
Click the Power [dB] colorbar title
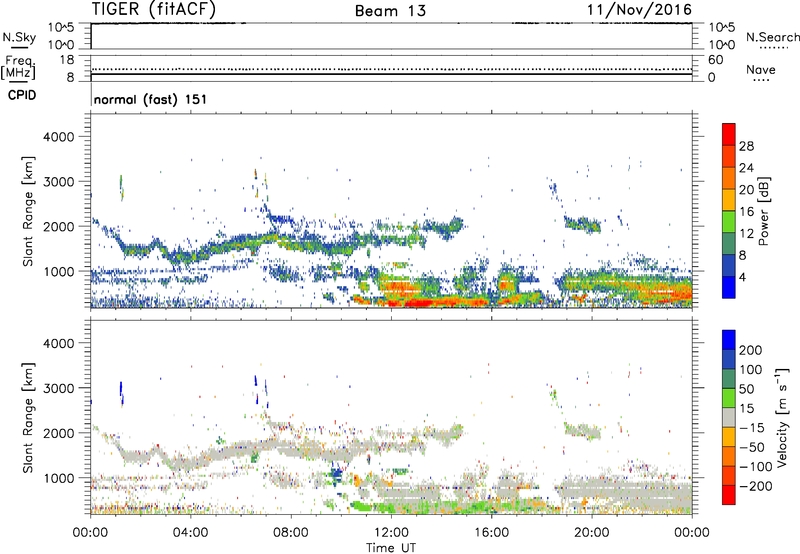pyautogui.click(x=764, y=211)
